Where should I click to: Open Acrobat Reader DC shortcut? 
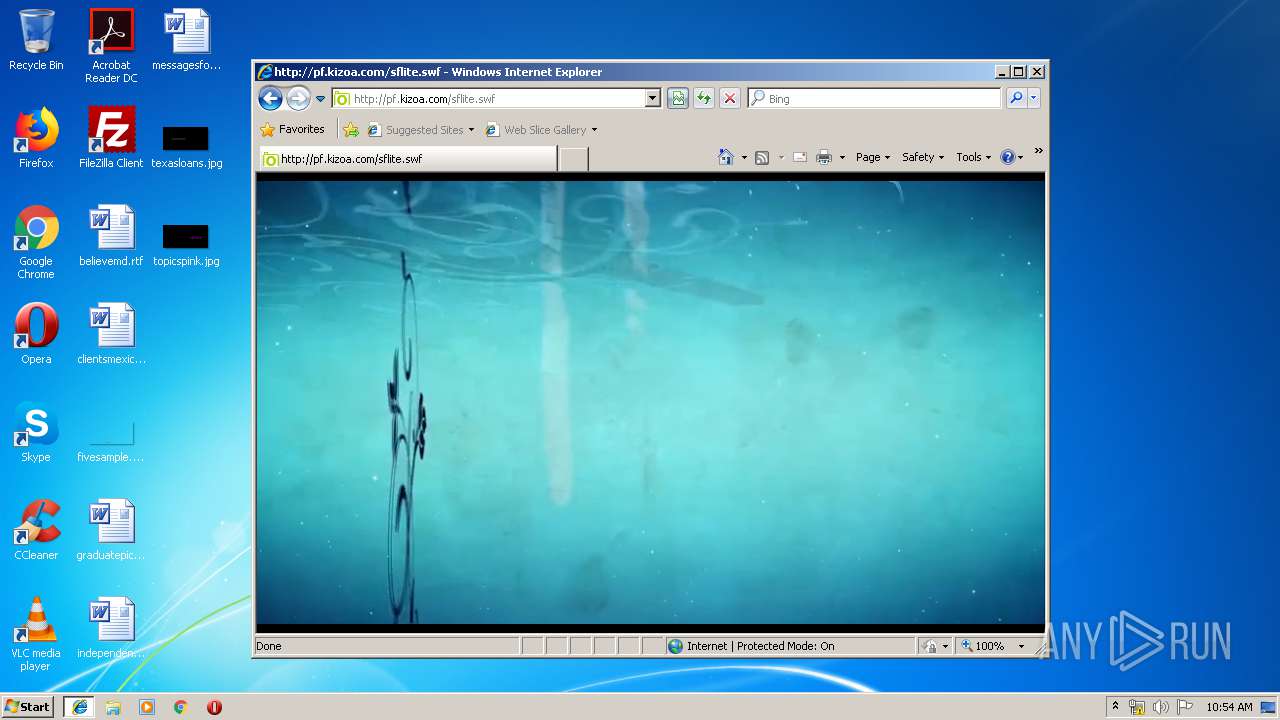click(111, 46)
